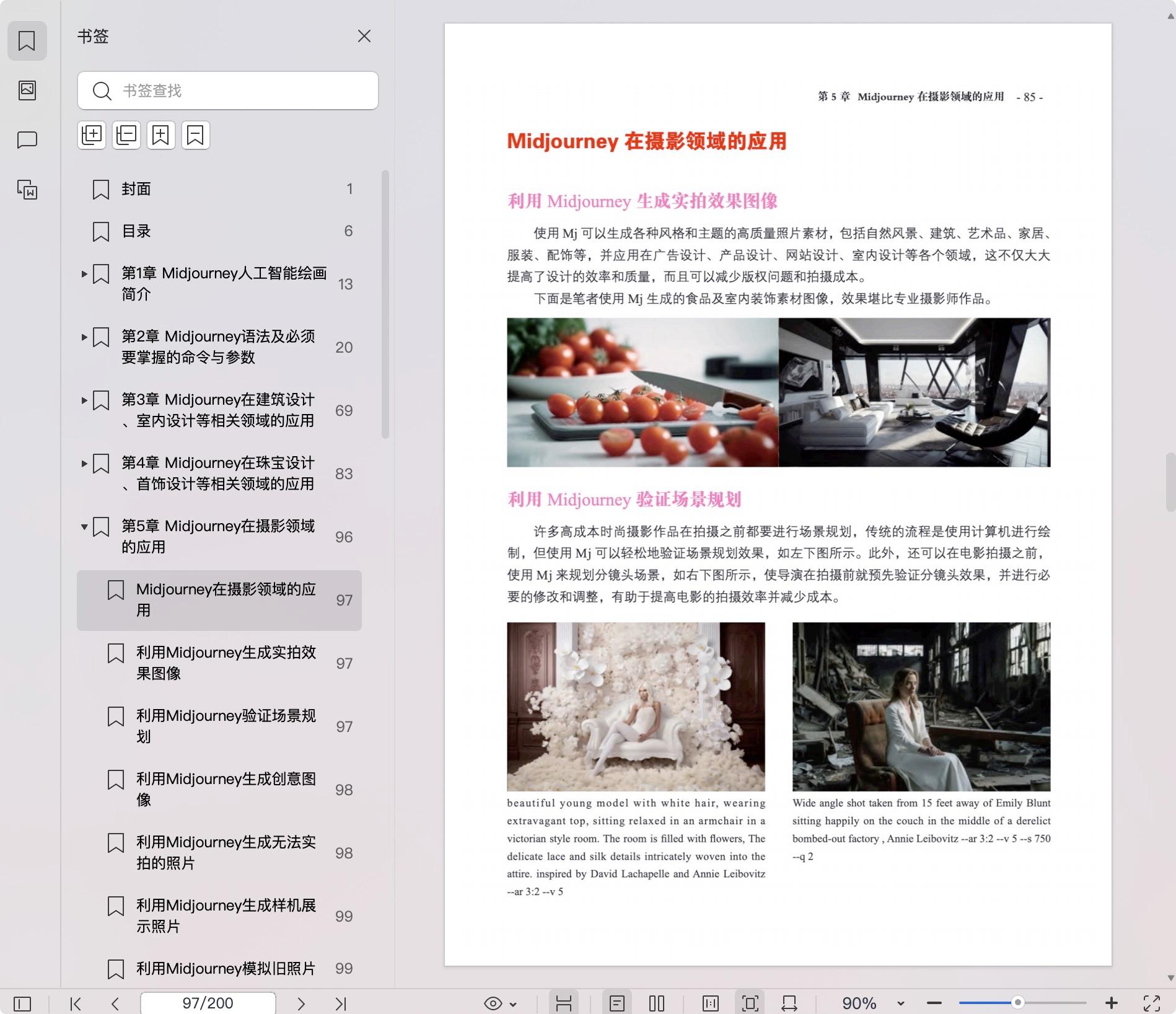1176x1014 pixels.
Task: Zoom in with the plus button
Action: [x=1112, y=1003]
